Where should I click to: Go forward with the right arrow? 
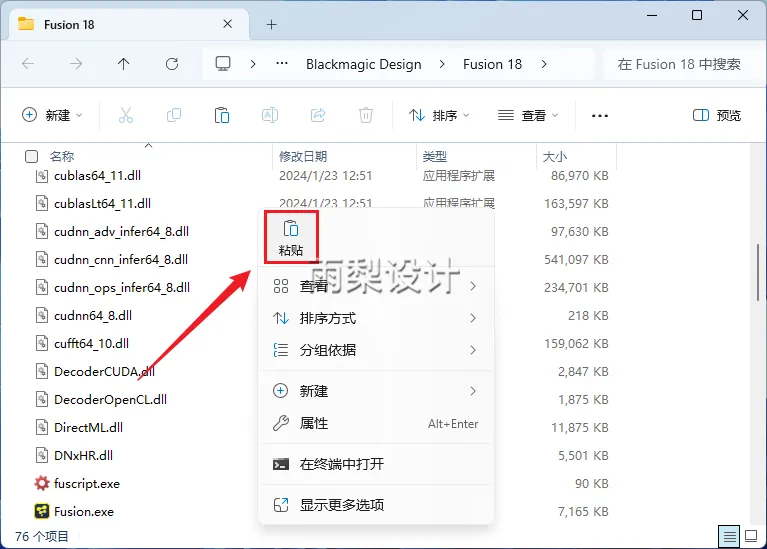[76, 64]
